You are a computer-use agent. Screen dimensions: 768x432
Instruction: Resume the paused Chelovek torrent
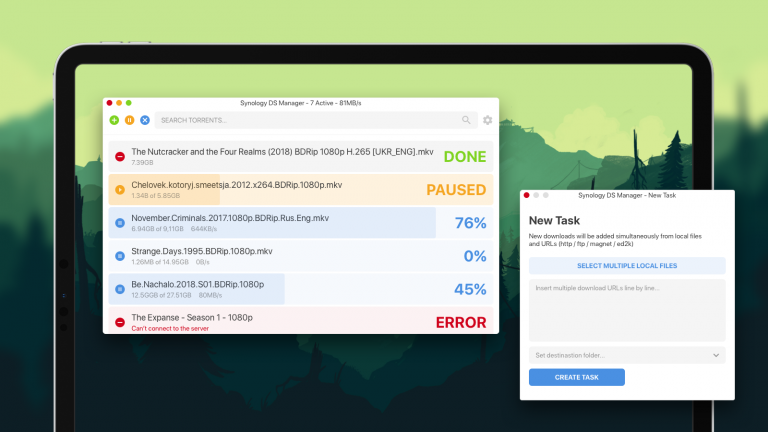tap(120, 190)
